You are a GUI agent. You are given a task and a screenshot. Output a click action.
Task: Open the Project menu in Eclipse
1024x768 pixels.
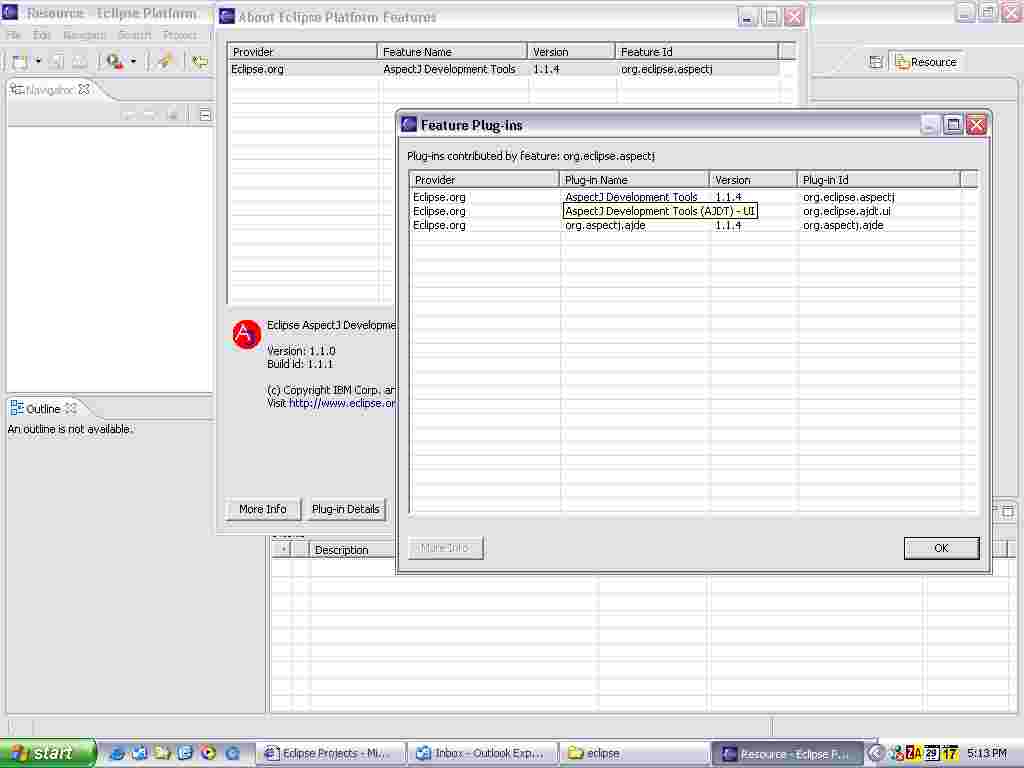(x=180, y=35)
